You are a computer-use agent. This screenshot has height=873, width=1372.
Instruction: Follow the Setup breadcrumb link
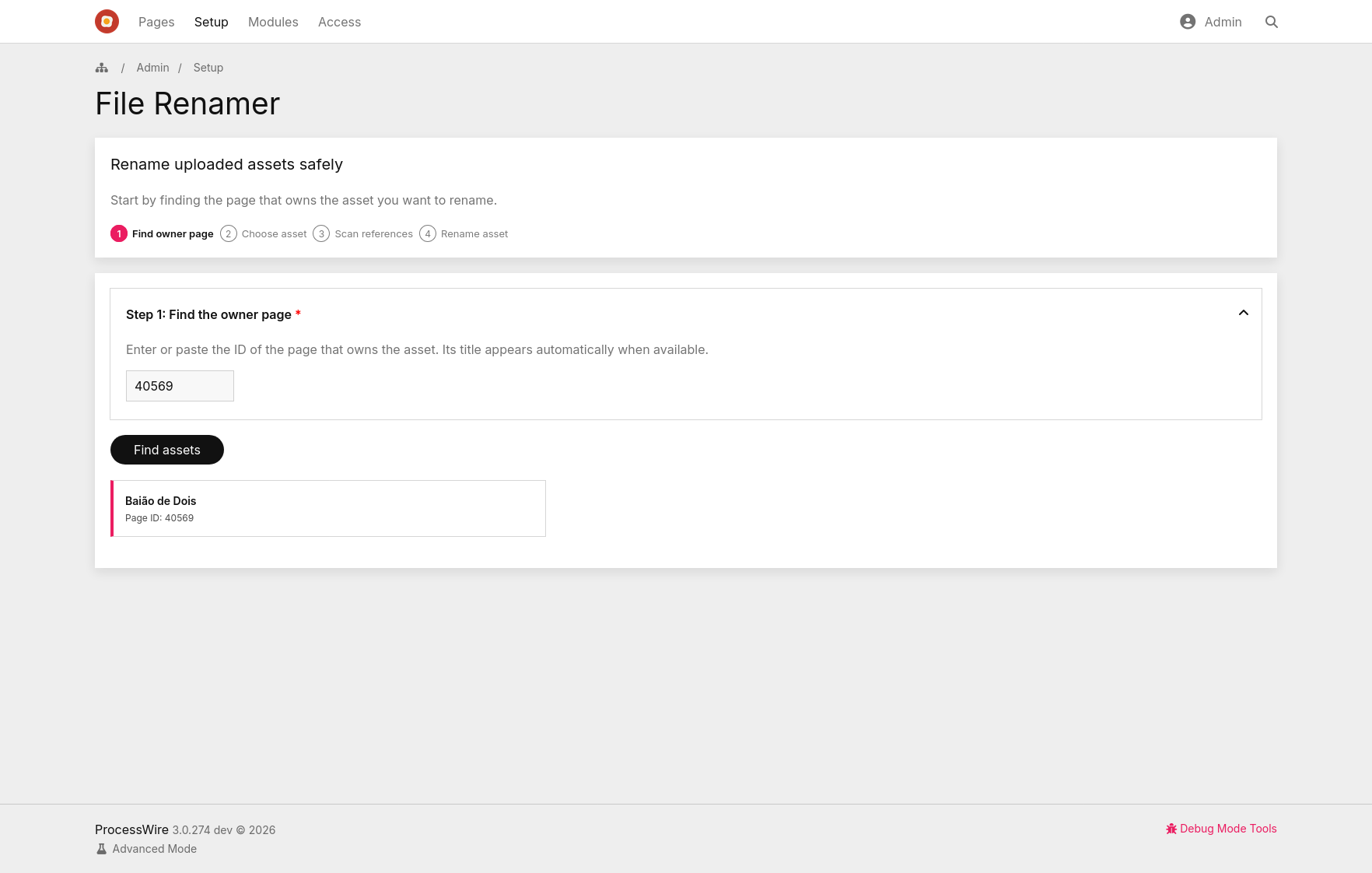208,68
